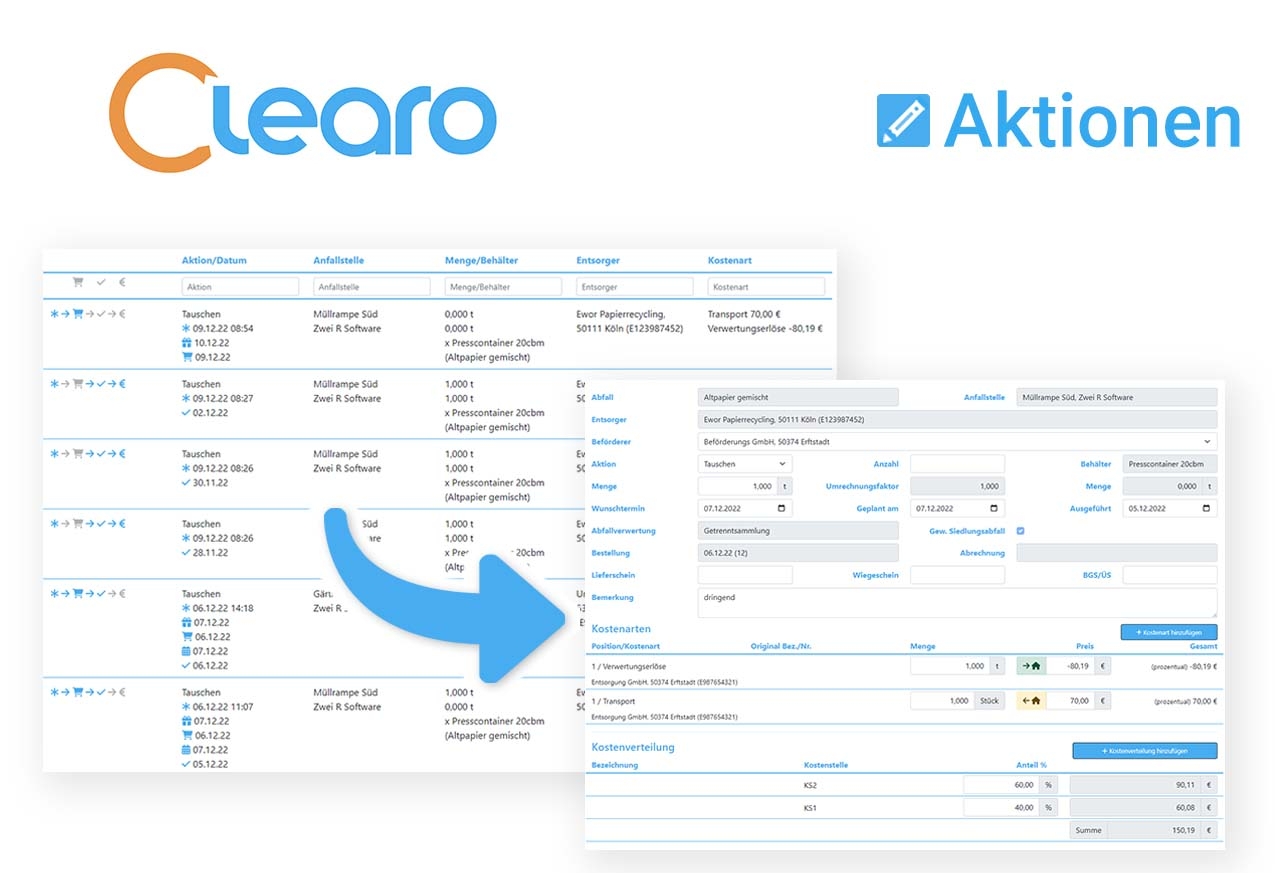Click the grey euro status icon in the 08:54 row
Image resolution: width=1275 pixels, height=873 pixels.
click(x=122, y=314)
